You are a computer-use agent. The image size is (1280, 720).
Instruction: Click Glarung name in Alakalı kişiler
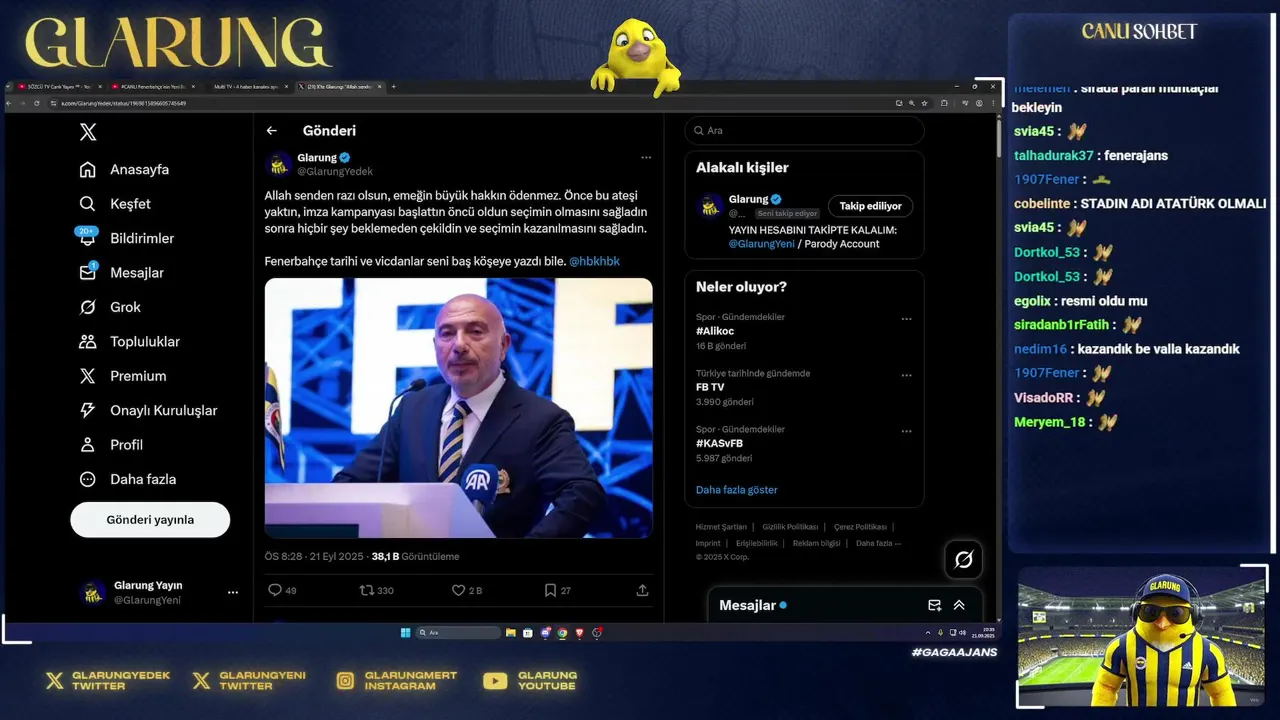click(x=749, y=200)
